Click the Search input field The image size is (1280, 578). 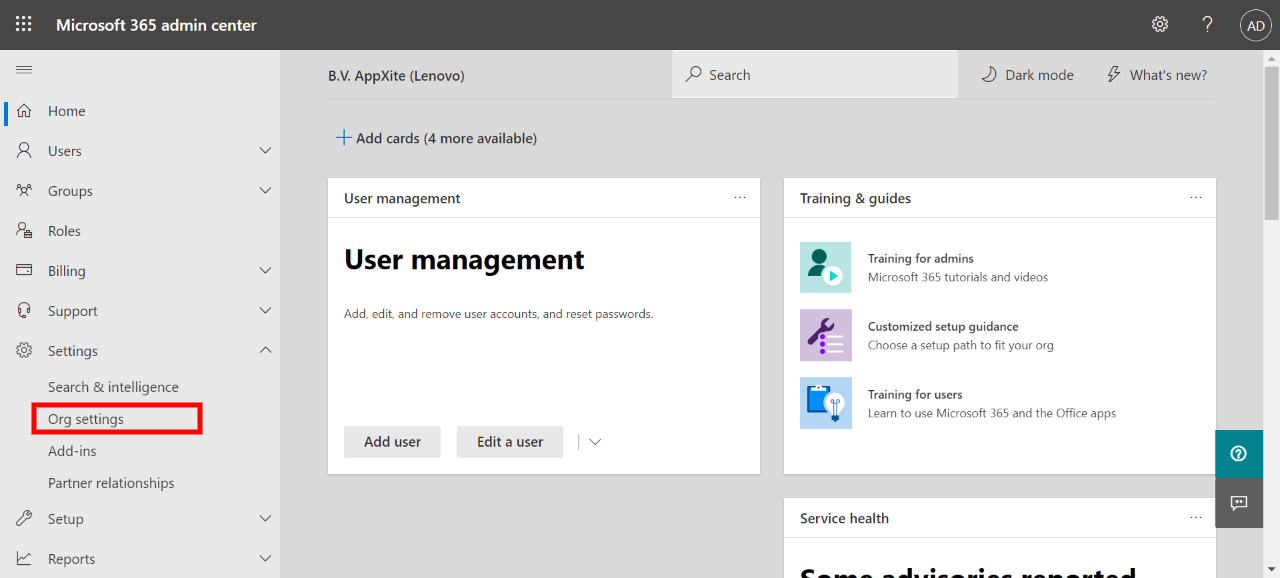click(x=815, y=75)
